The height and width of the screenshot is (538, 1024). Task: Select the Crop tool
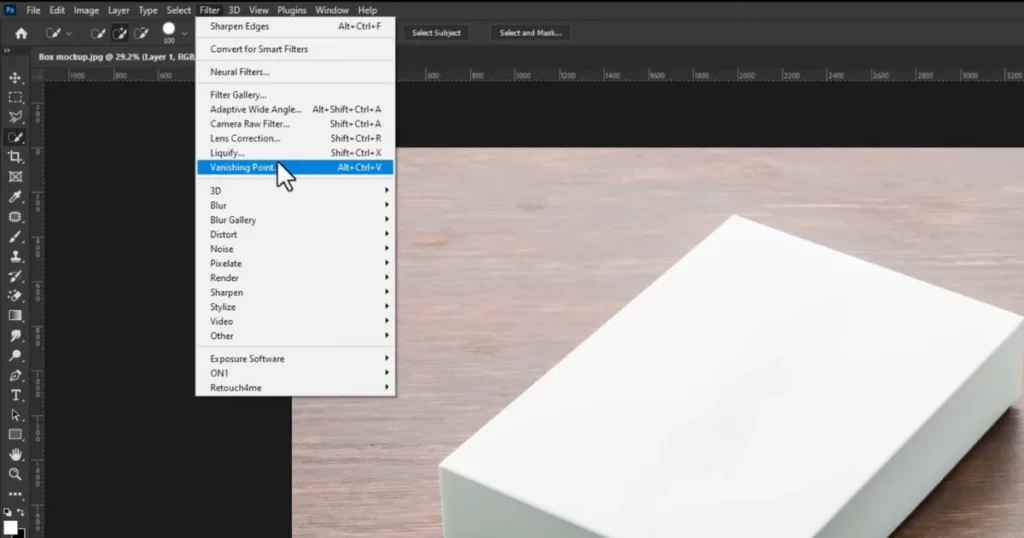[15, 157]
